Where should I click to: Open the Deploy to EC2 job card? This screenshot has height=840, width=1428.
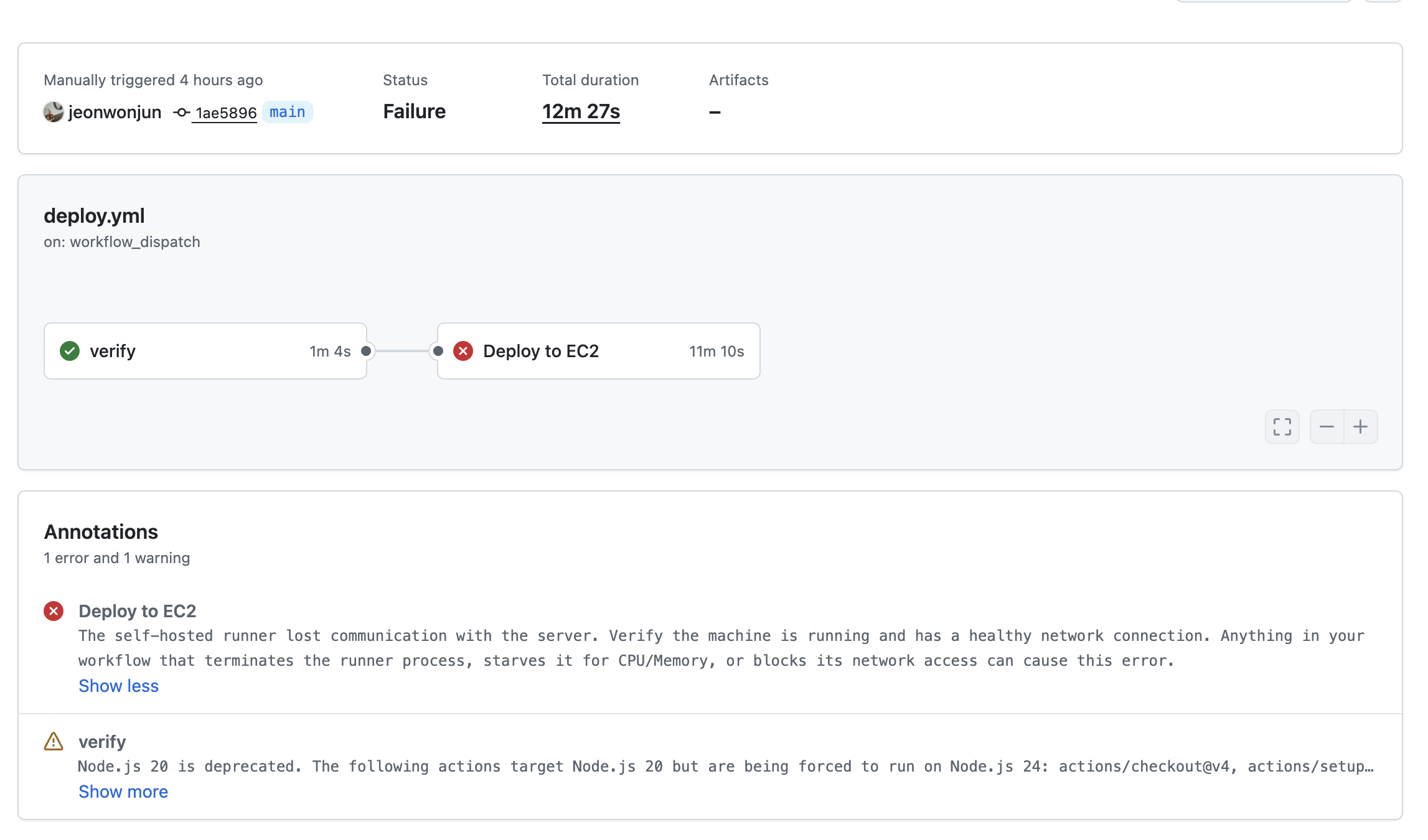pos(598,351)
